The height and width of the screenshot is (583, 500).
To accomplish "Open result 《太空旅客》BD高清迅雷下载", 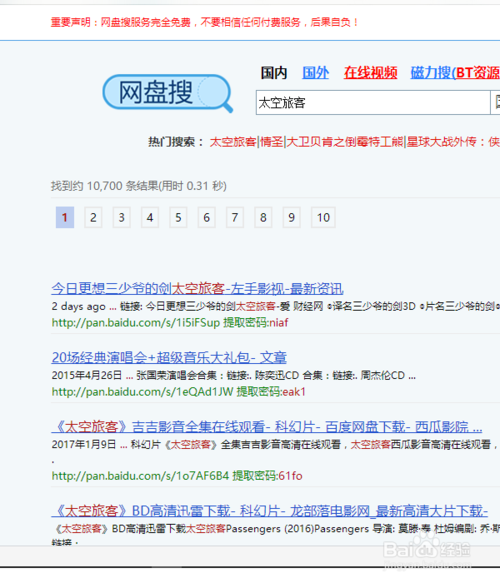I will click(x=270, y=511).
